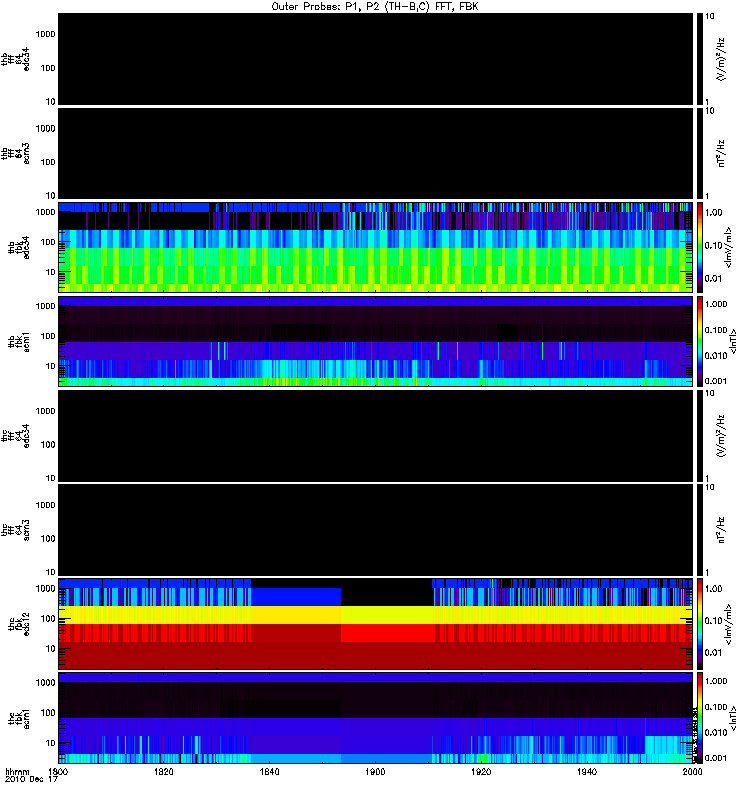Click the black data gap in thc edc12
This screenshot has height=800, width=750.
tap(387, 592)
